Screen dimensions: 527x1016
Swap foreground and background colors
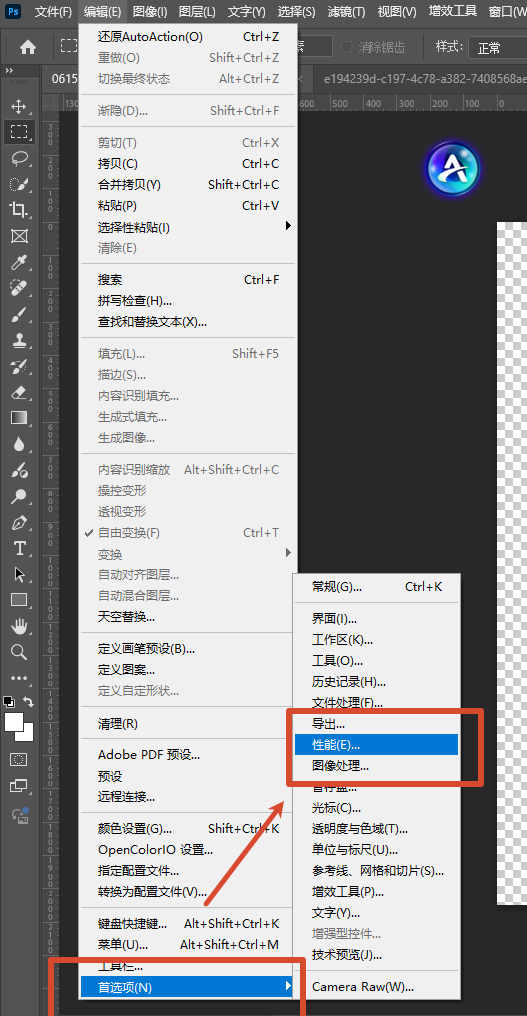tap(29, 701)
